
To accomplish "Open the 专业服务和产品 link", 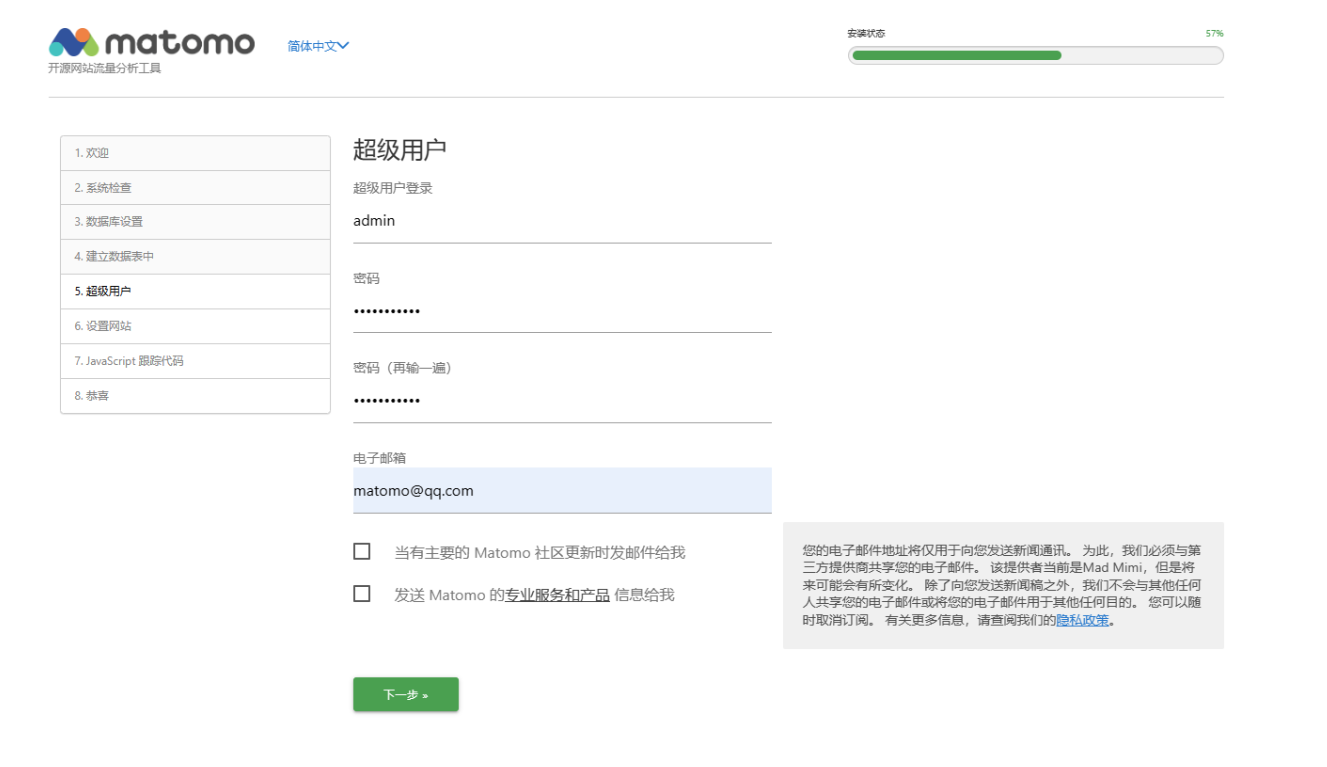I will (557, 595).
